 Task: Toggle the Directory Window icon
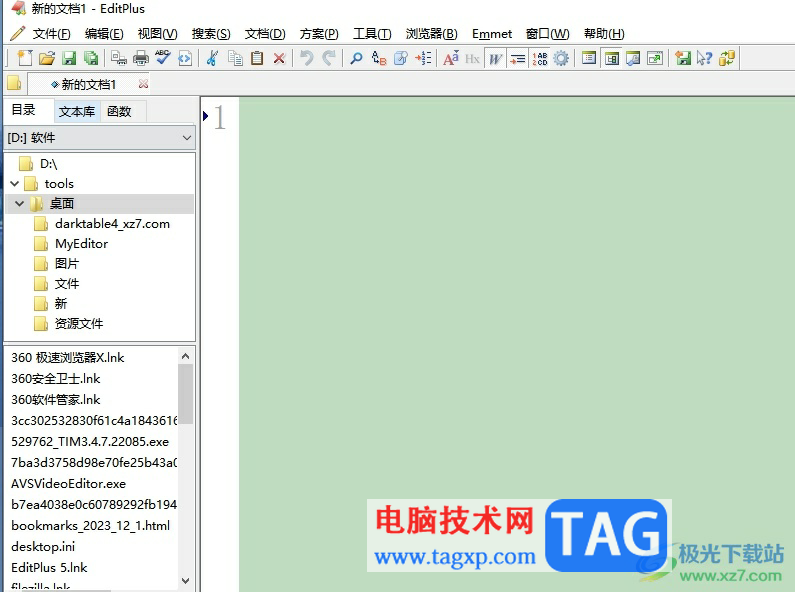coord(589,58)
